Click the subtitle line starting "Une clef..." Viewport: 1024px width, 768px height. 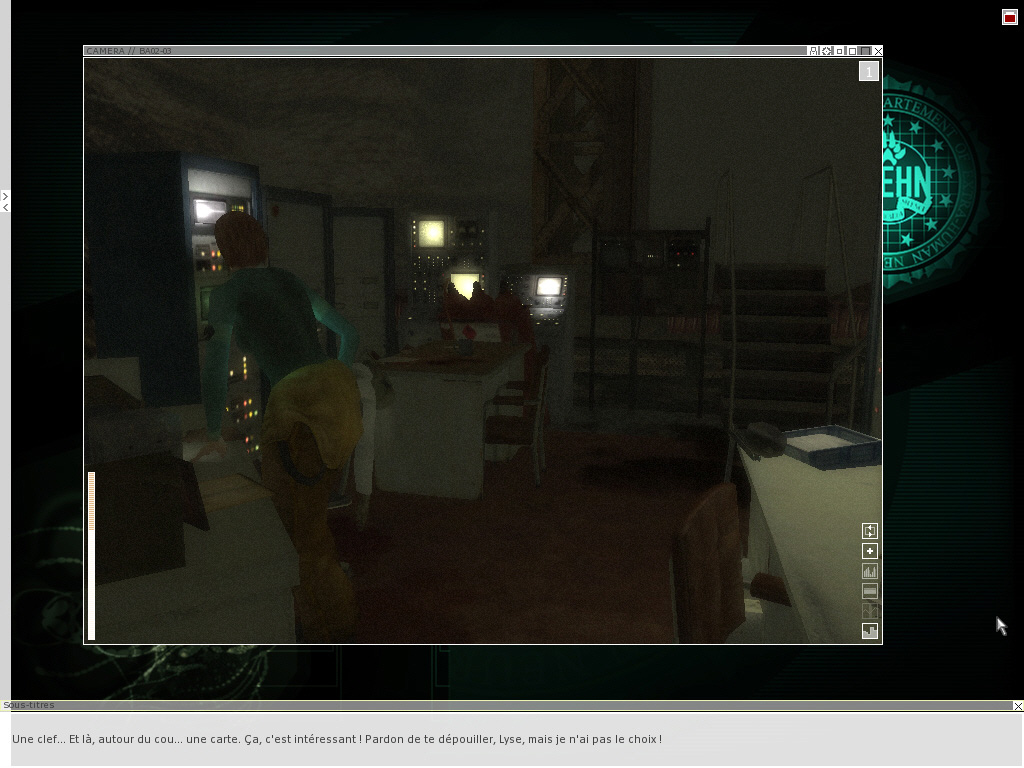(x=337, y=739)
